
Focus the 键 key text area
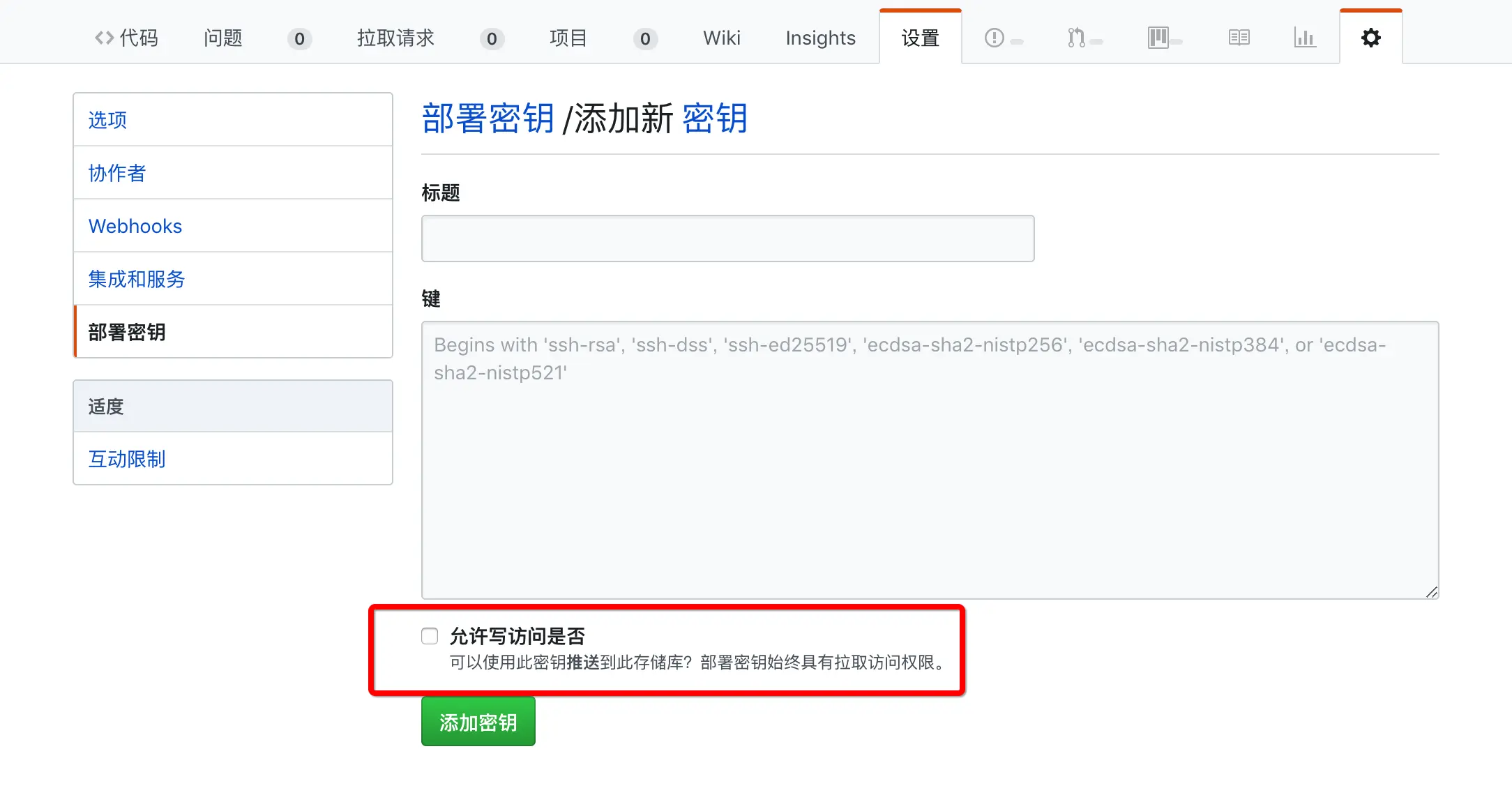point(930,460)
